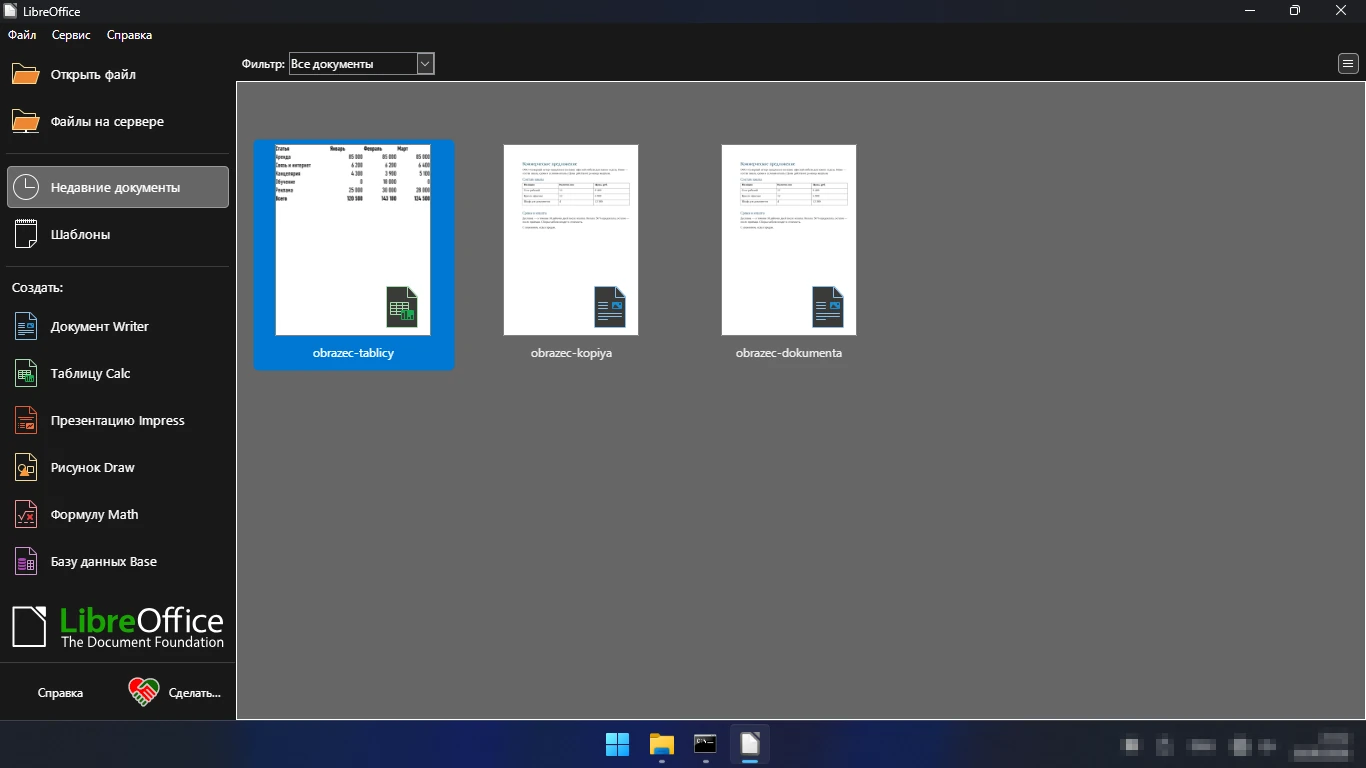The width and height of the screenshot is (1366, 768).
Task: Click the Recent Documents clock icon
Action: pos(26,187)
